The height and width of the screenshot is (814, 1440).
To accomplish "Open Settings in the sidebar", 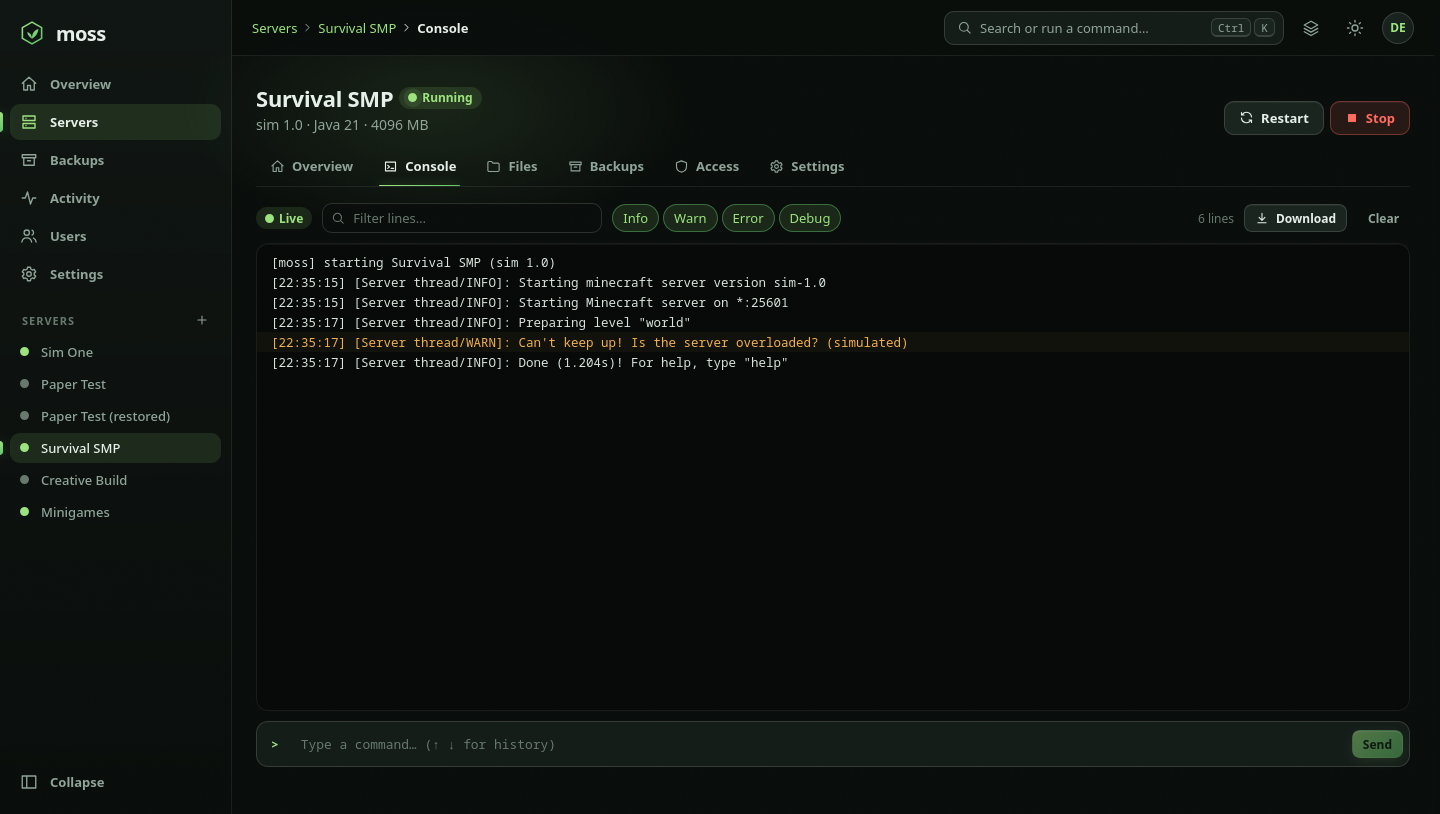I will 115,274.
